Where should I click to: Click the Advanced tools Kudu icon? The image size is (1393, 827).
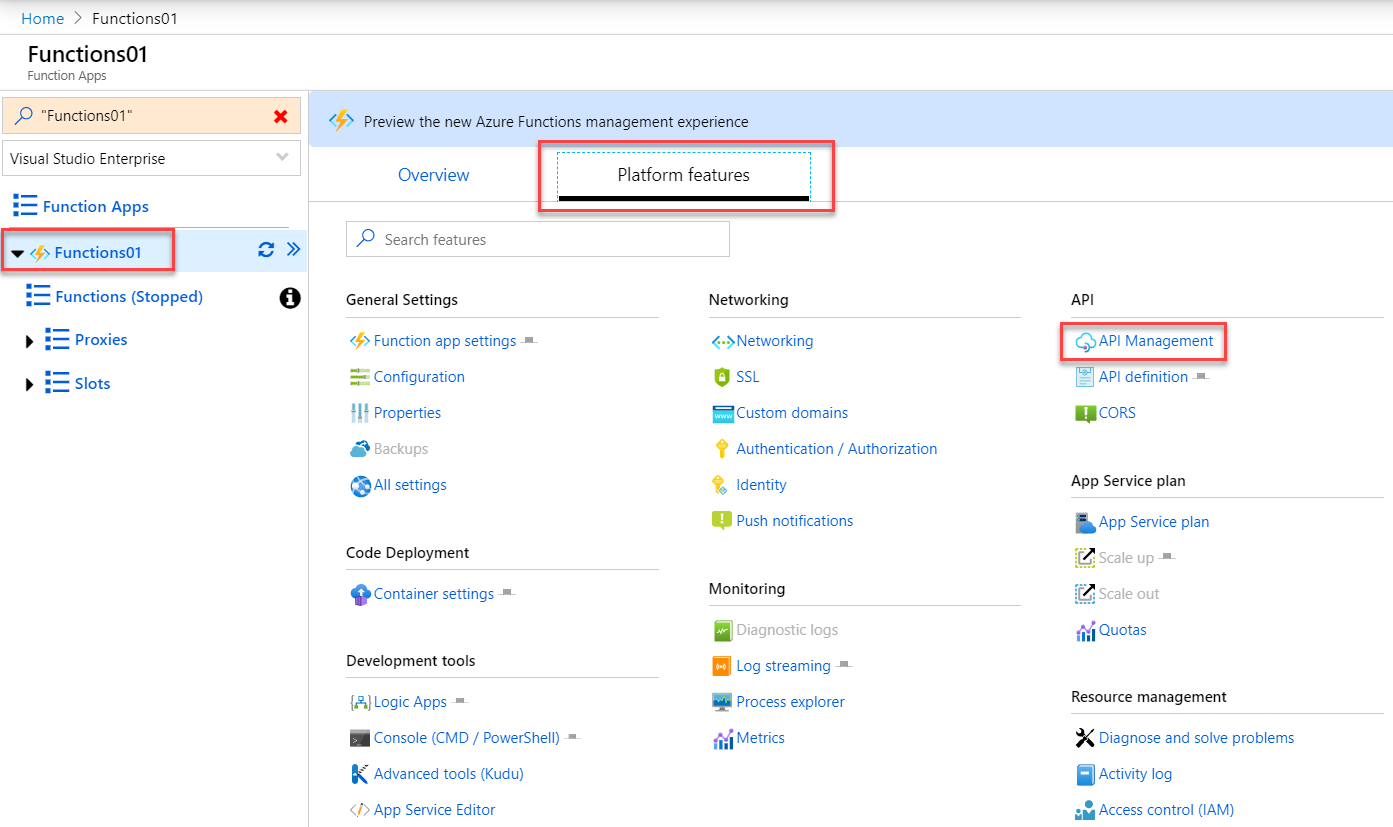tap(360, 774)
